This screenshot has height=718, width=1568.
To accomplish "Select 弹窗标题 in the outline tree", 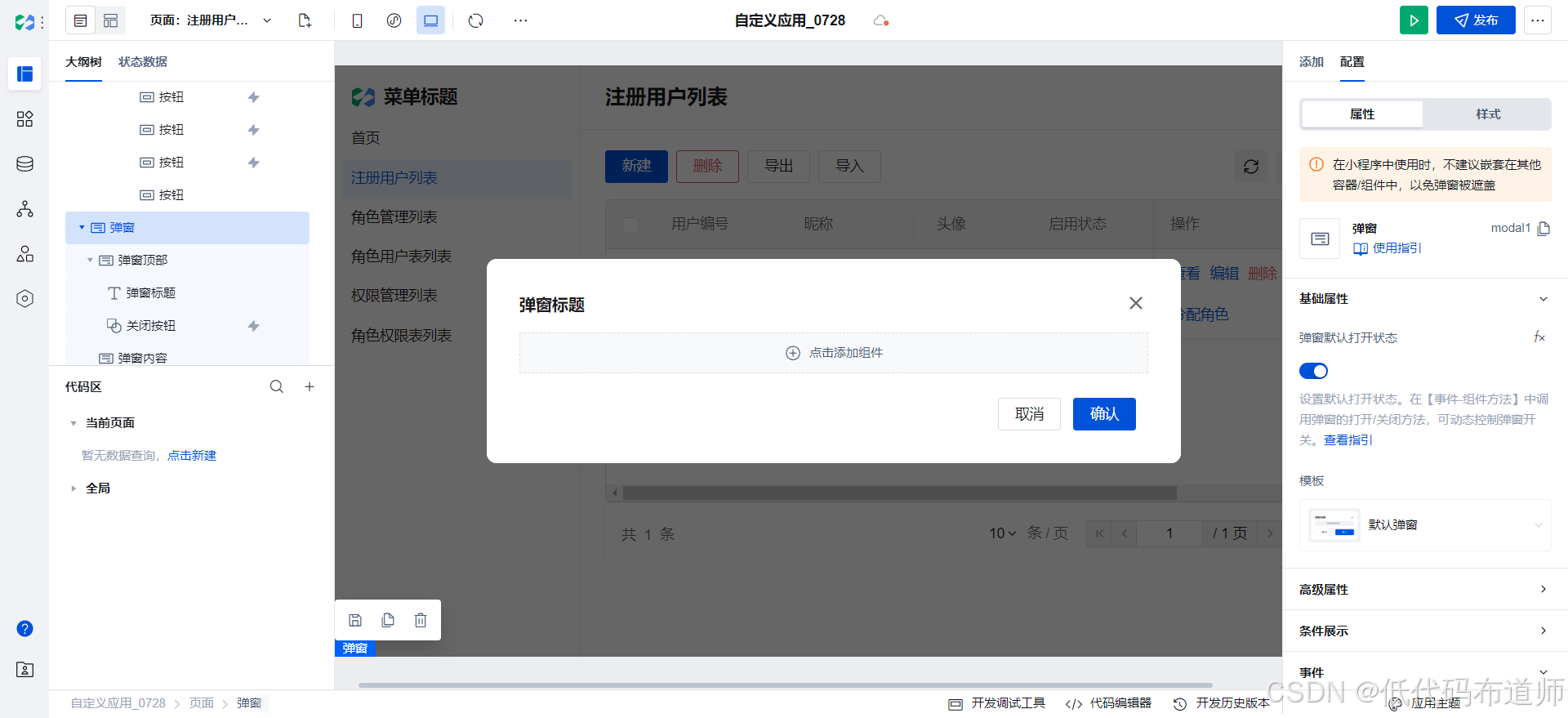I will (151, 293).
